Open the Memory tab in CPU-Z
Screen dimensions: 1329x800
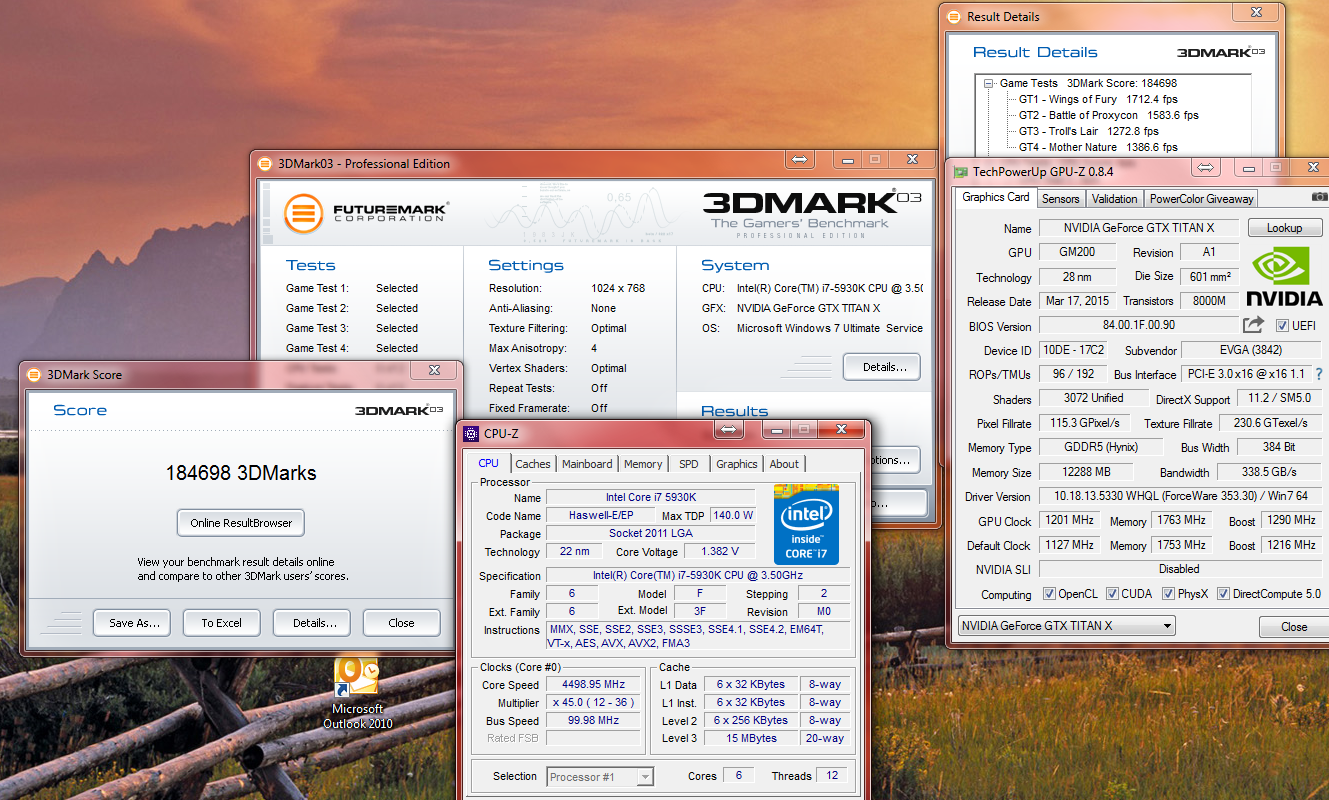(643, 464)
